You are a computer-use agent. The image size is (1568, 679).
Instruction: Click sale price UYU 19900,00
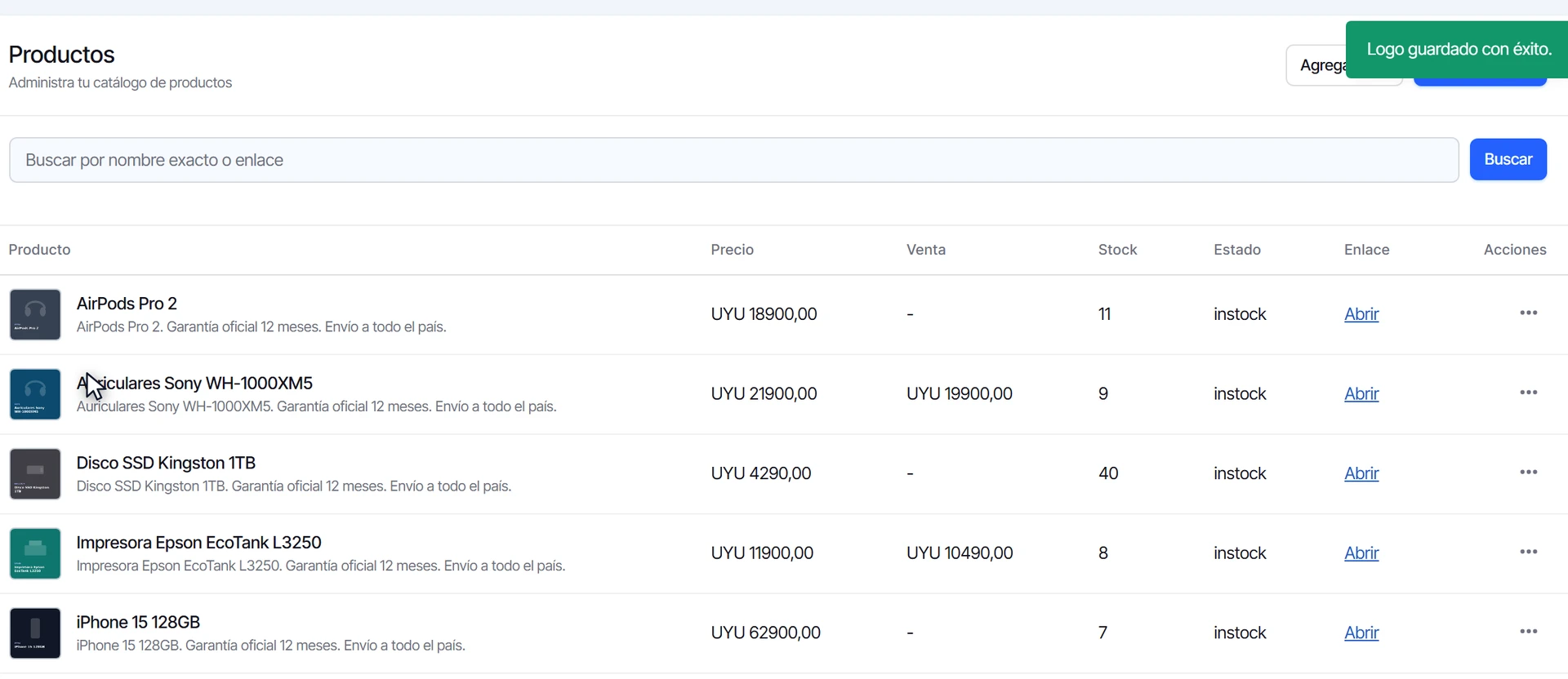960,394
